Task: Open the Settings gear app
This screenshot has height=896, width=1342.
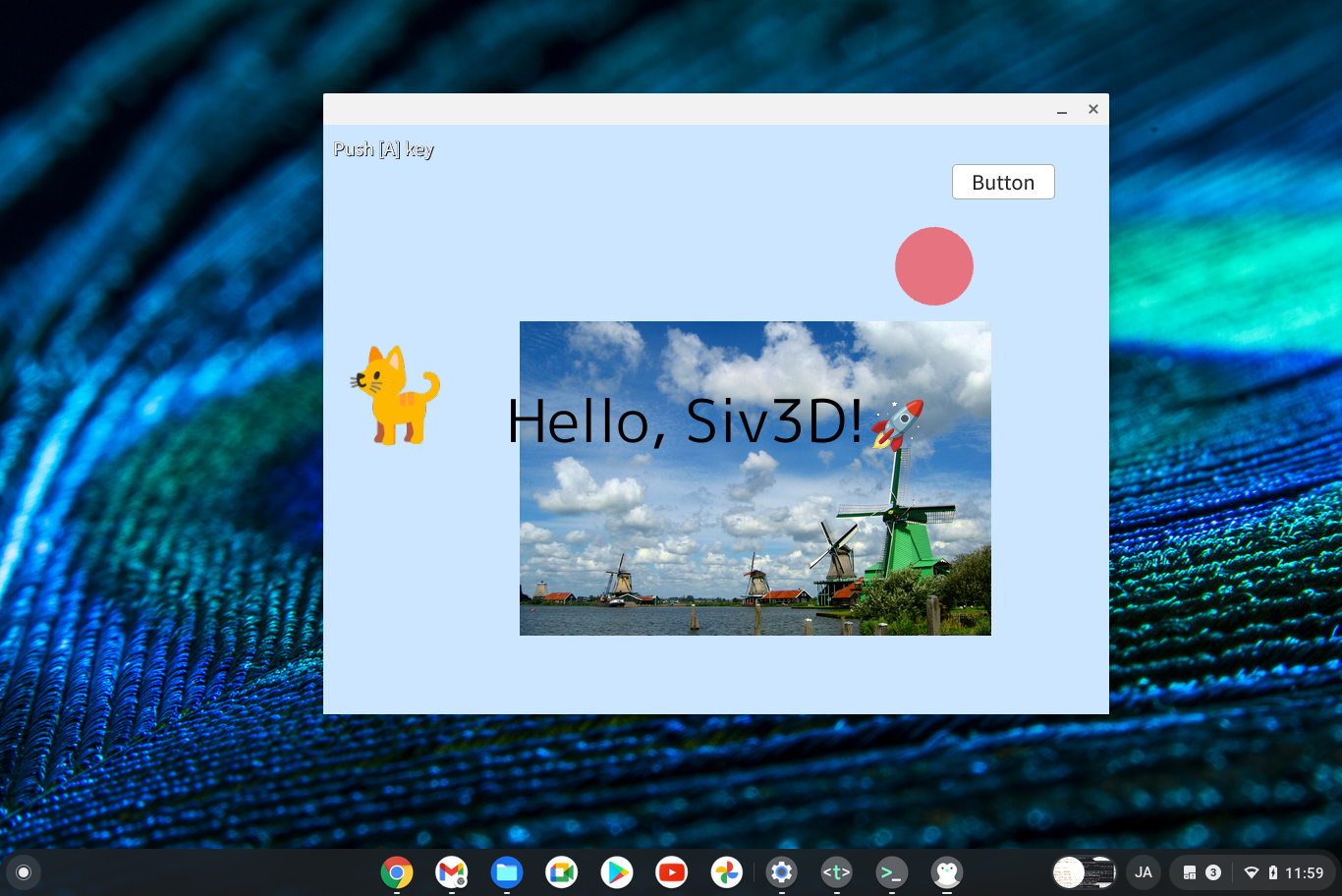Action: pyautogui.click(x=782, y=872)
